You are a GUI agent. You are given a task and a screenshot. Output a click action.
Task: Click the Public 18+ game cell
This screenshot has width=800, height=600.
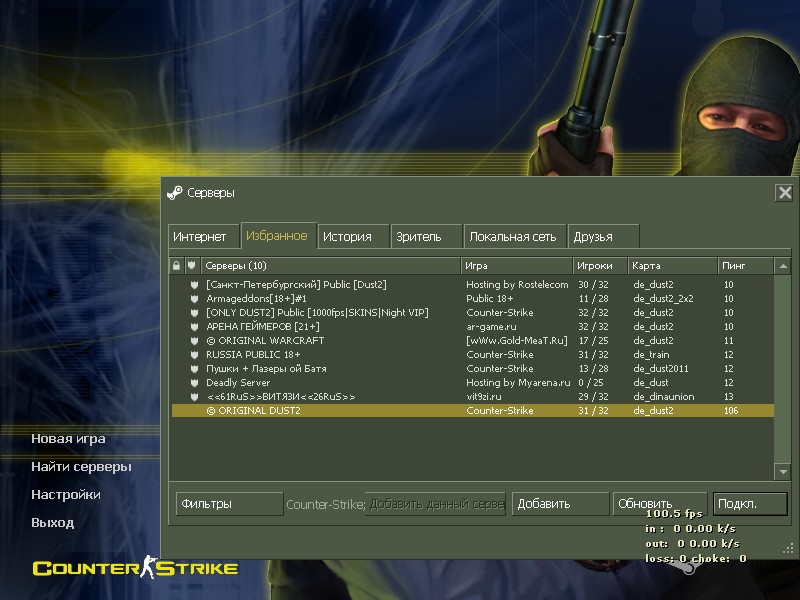490,298
